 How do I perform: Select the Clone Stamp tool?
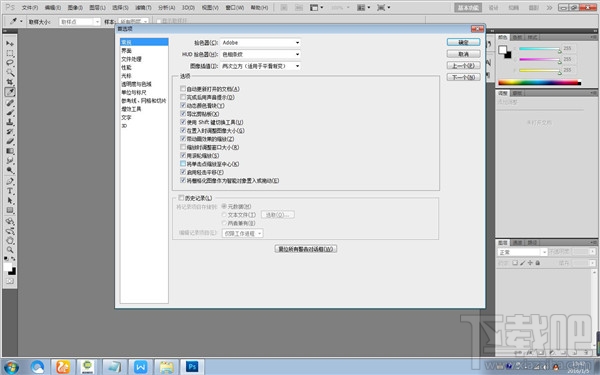(x=10, y=122)
